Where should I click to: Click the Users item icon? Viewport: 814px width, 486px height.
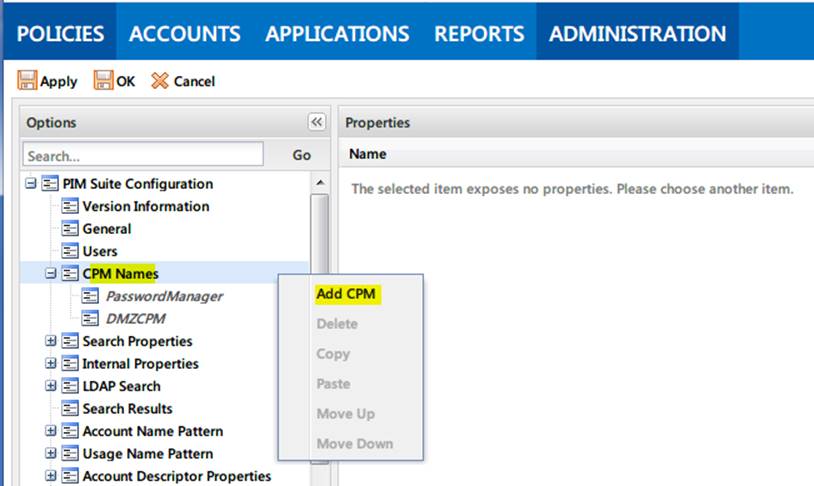pyautogui.click(x=70, y=251)
